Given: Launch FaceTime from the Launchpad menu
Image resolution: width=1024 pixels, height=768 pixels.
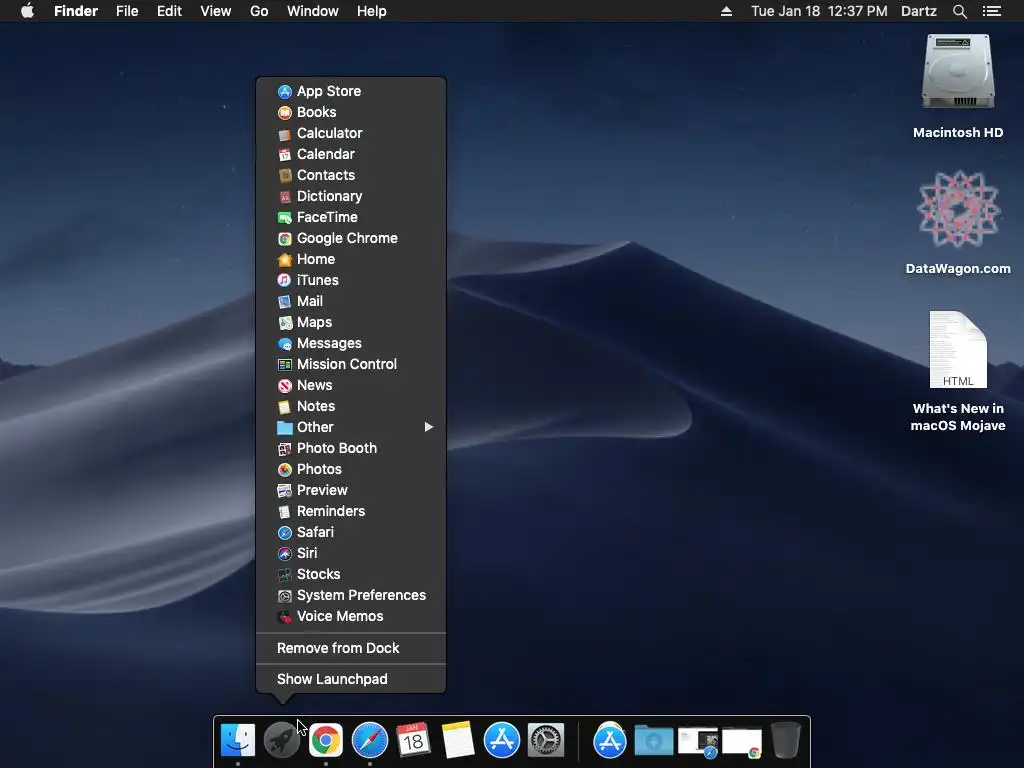Looking at the screenshot, I should pyautogui.click(x=351, y=217).
